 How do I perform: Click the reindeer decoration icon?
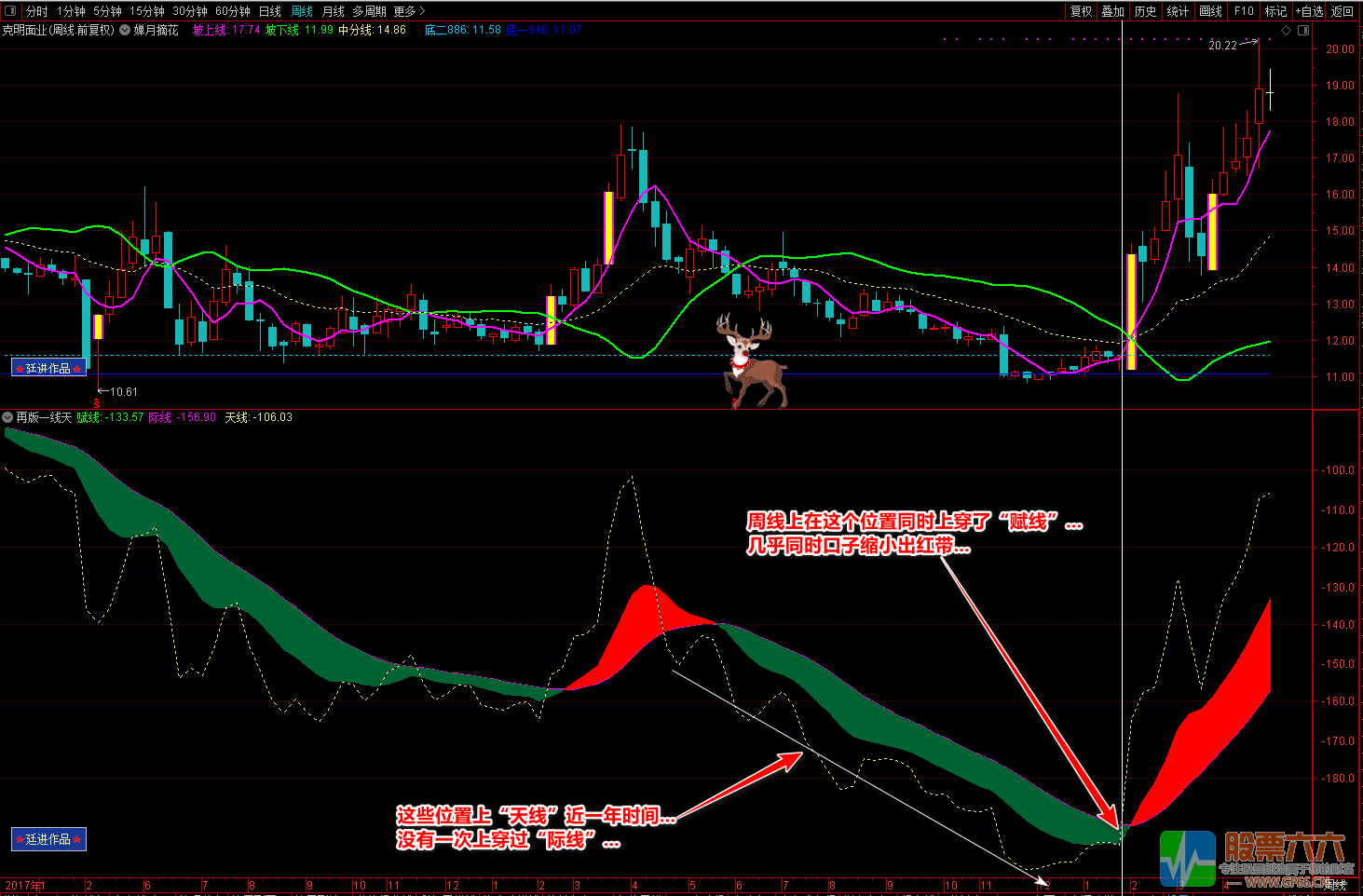[750, 361]
